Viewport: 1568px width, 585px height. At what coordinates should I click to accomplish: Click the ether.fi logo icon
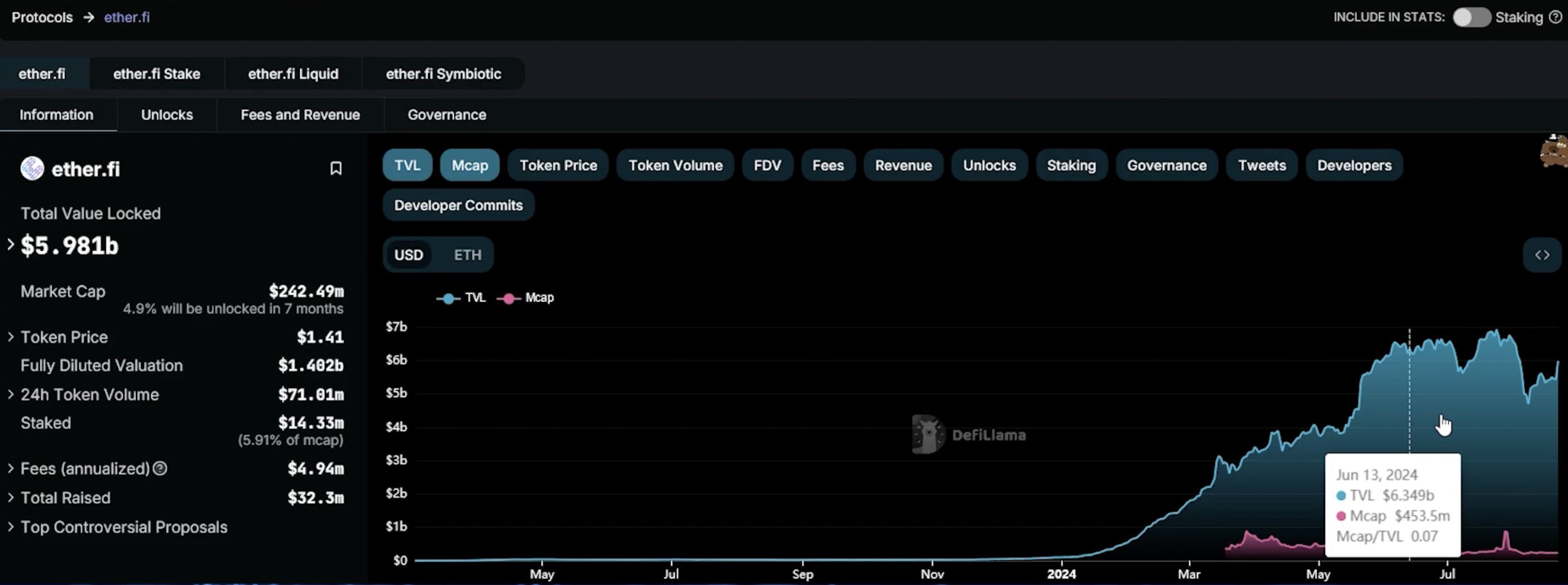click(x=32, y=169)
